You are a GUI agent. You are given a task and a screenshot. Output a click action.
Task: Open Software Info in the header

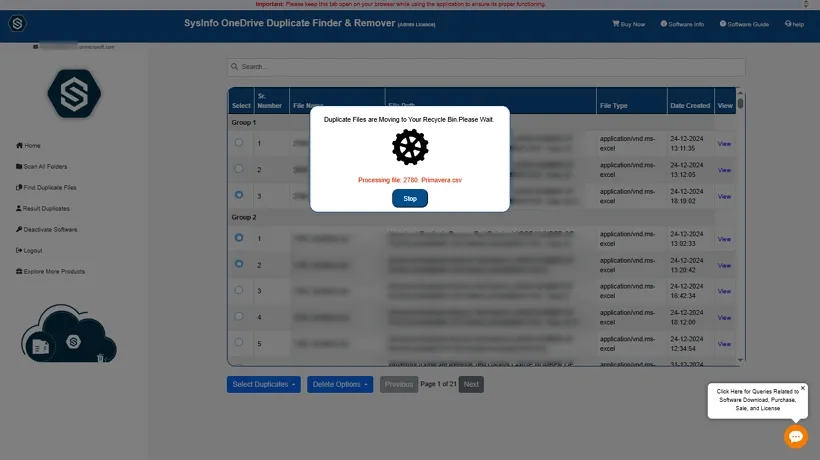pos(682,24)
